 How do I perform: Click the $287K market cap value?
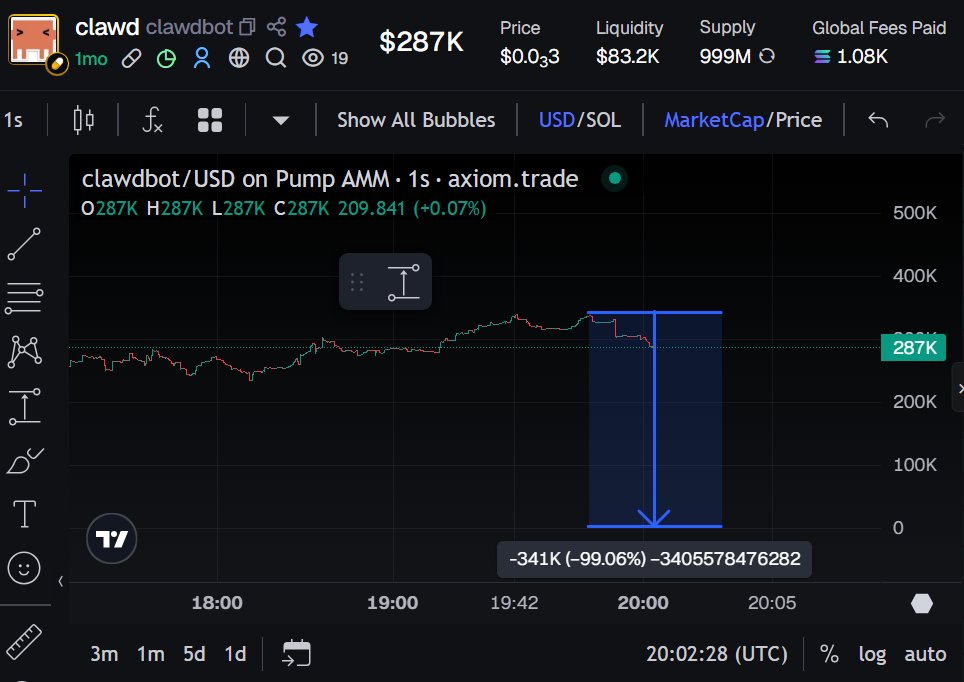pyautogui.click(x=421, y=42)
